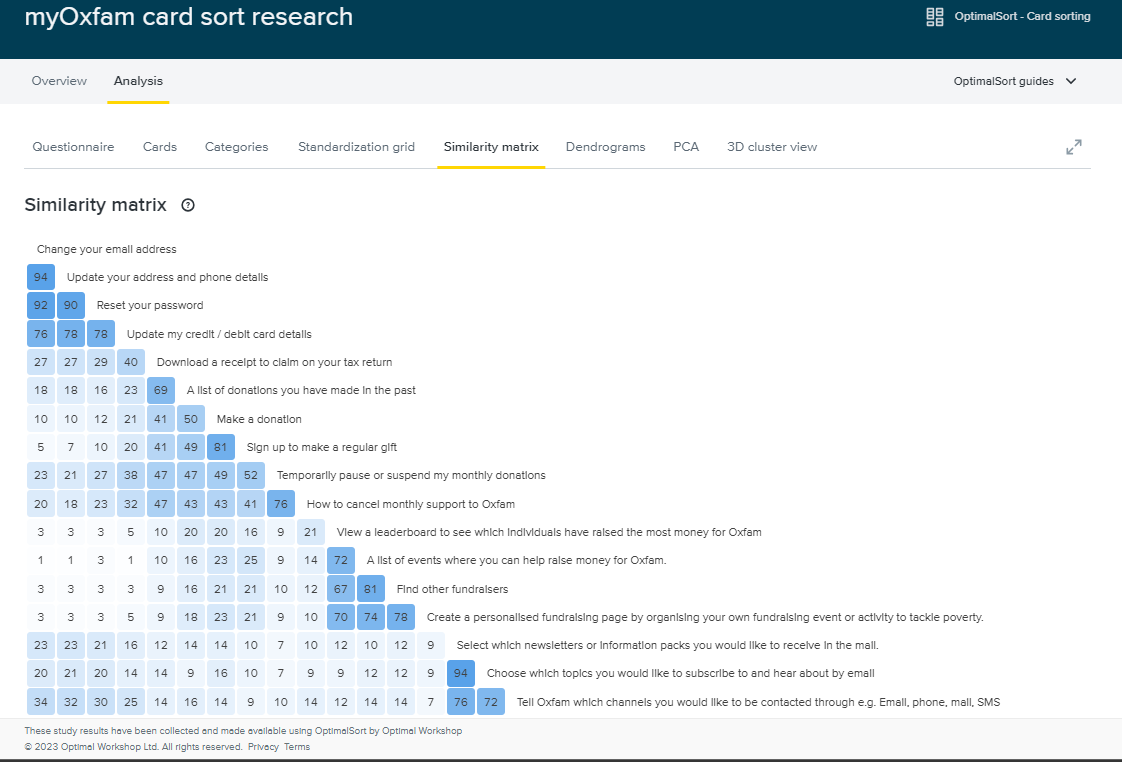Click the 72 cell beside 'Tell Oxfam which channels'

pyautogui.click(x=491, y=702)
